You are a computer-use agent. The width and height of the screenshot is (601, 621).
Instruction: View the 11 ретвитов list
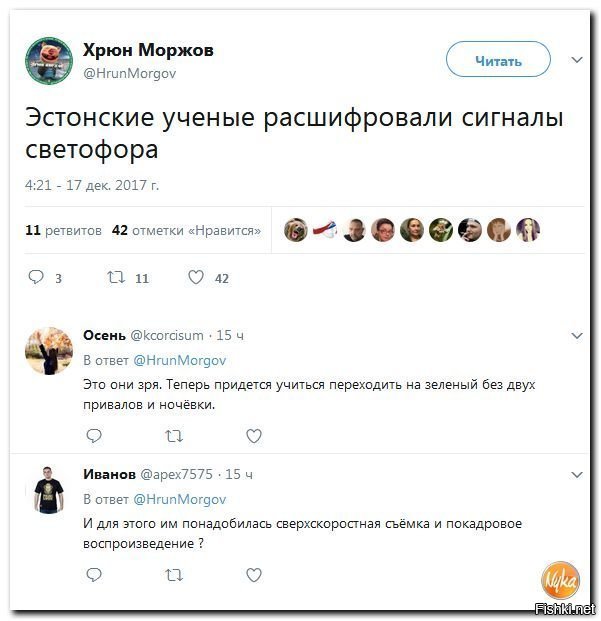click(63, 230)
